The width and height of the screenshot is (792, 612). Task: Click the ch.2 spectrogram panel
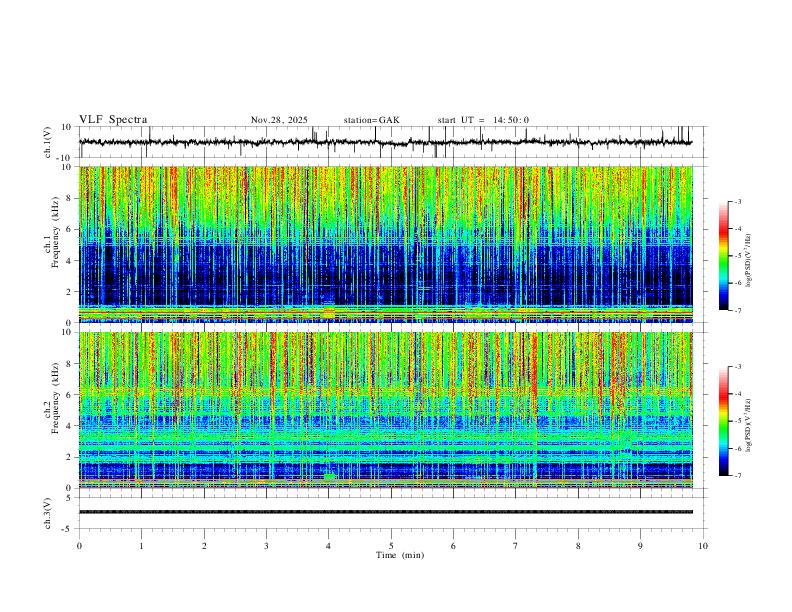(x=386, y=410)
